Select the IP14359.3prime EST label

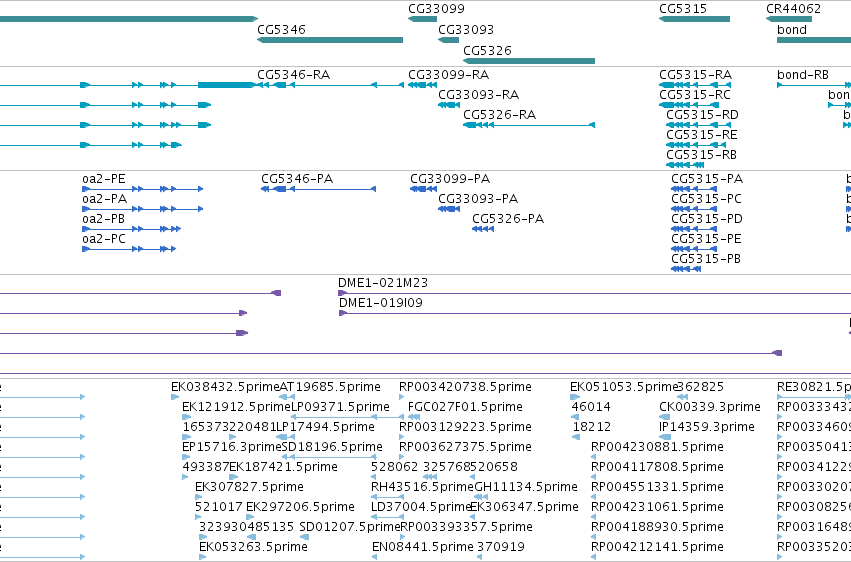click(707, 427)
